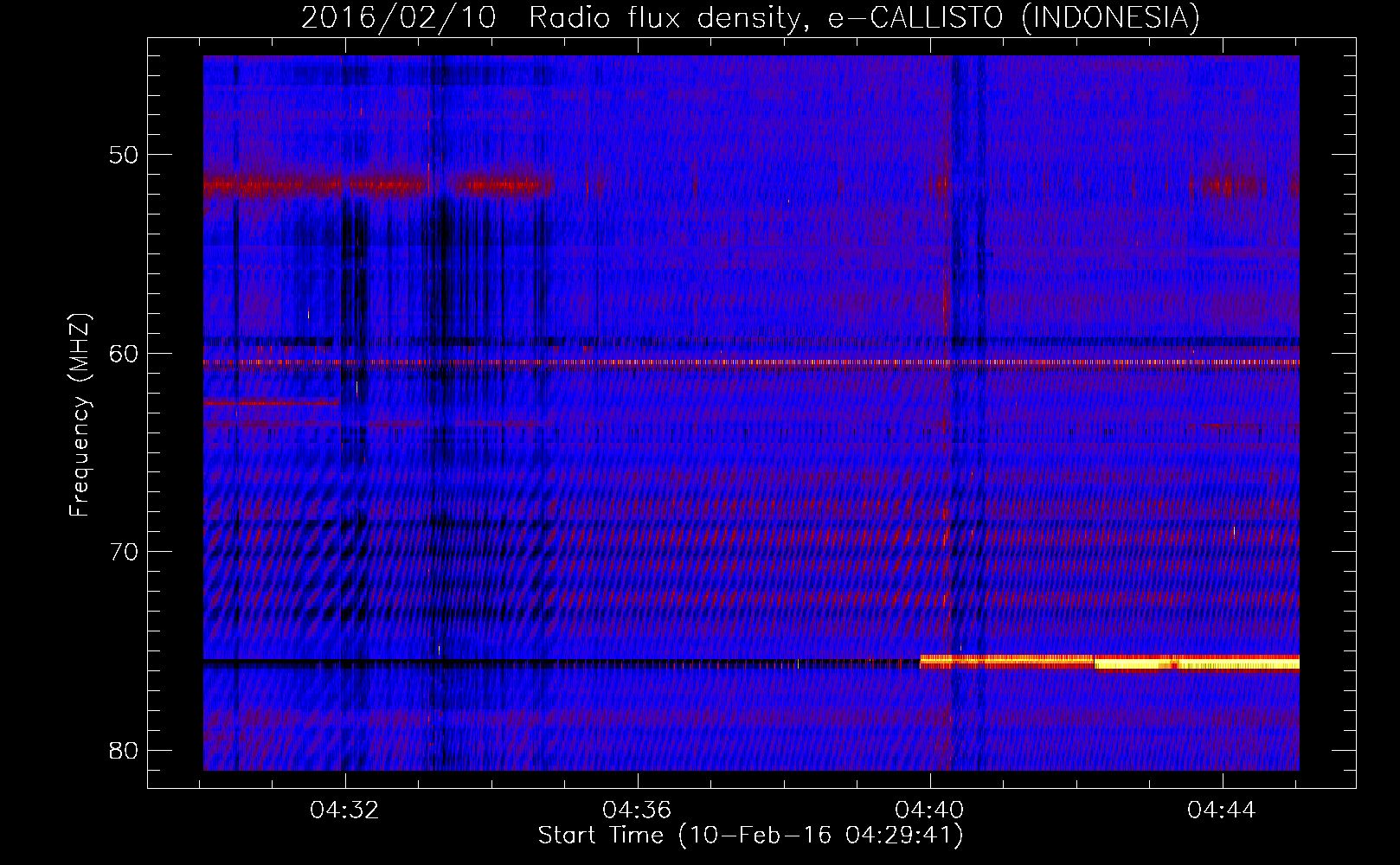The width and height of the screenshot is (1400, 865).
Task: Click the 80 frequency tick label
Action: [124, 750]
